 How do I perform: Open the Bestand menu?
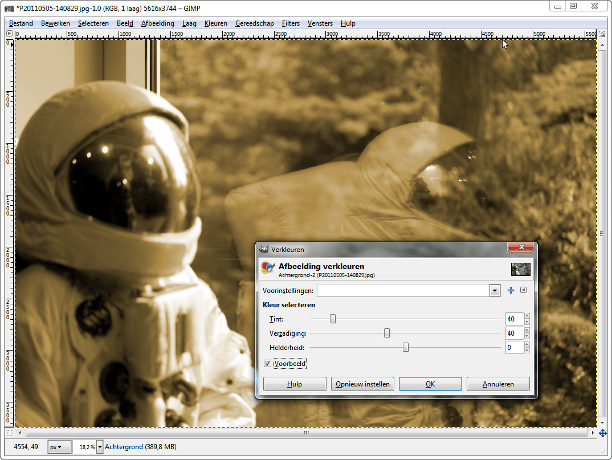(21, 23)
